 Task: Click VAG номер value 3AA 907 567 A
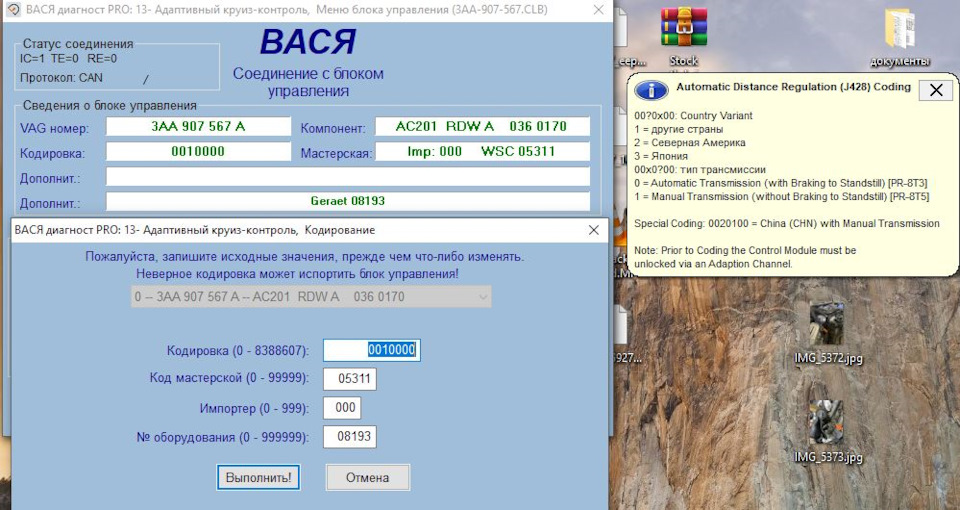(x=198, y=127)
